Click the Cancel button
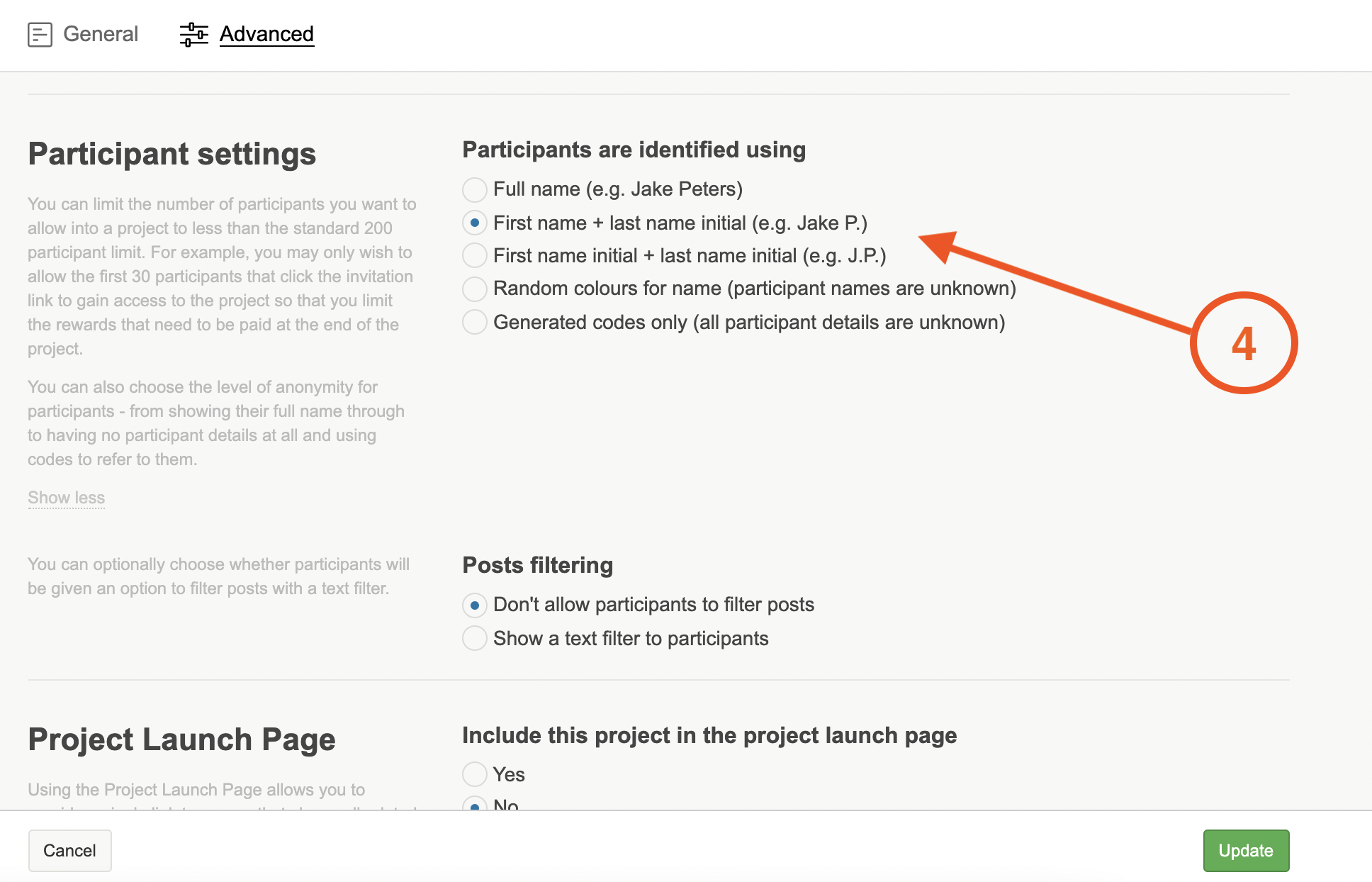The height and width of the screenshot is (882, 1372). [69, 850]
